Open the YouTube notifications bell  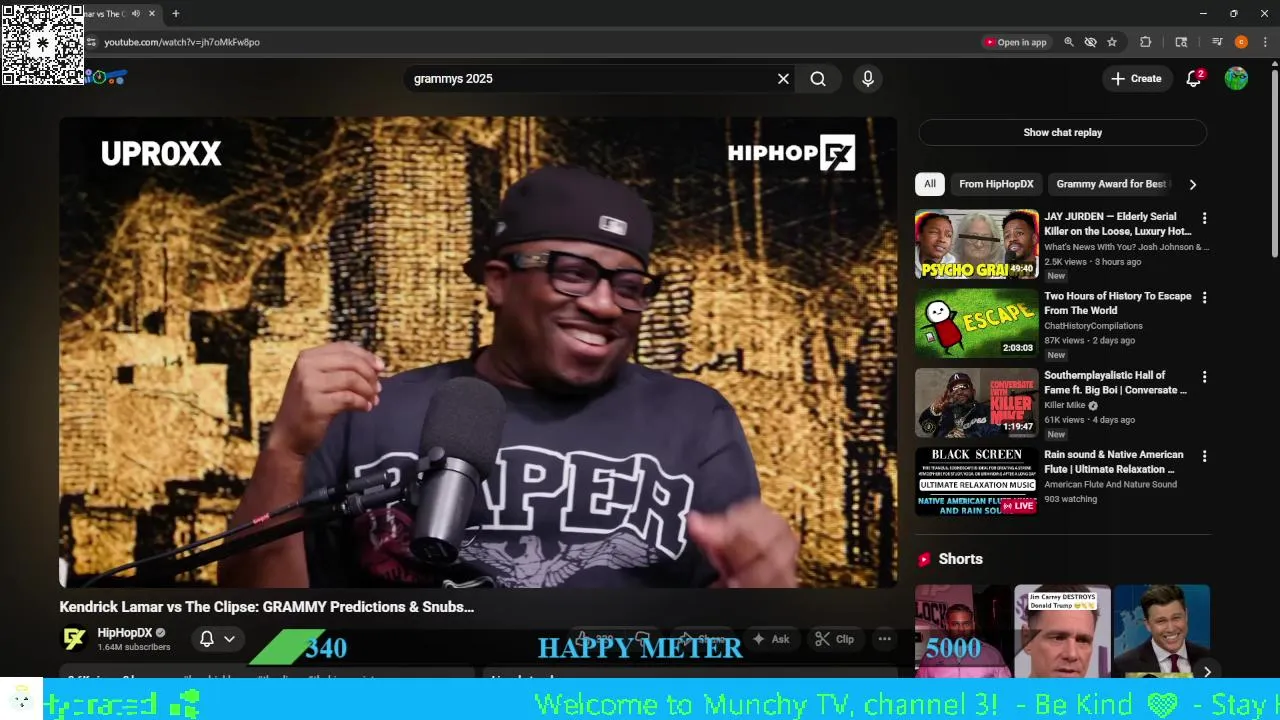pyautogui.click(x=1193, y=79)
